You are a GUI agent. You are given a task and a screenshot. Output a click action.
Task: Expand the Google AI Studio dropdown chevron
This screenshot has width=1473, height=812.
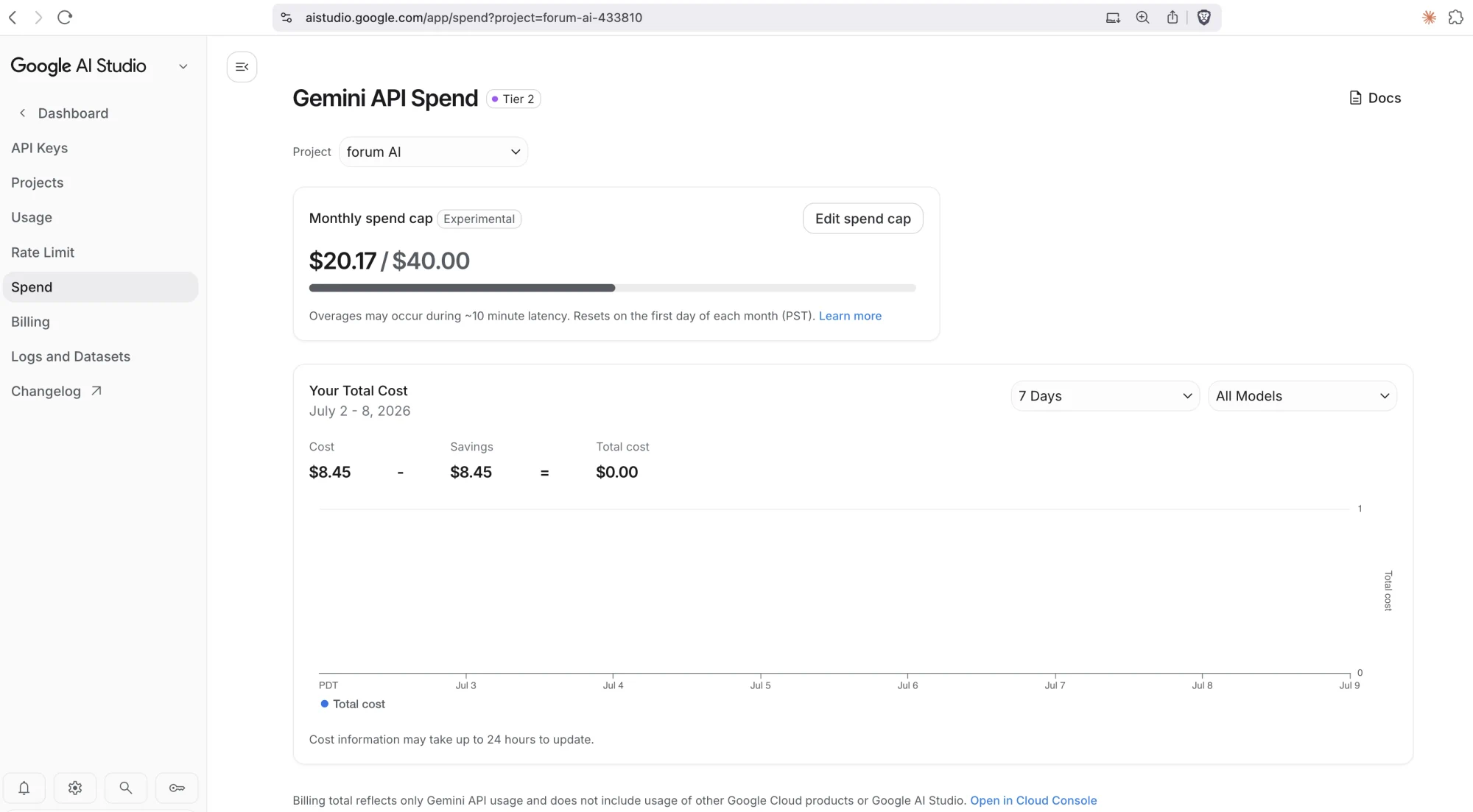click(183, 66)
